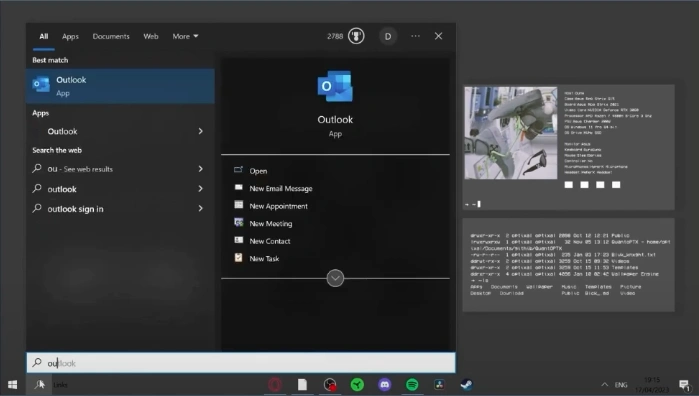Open the notification center icon
Viewport: 699px width, 396px height.
coord(684,384)
